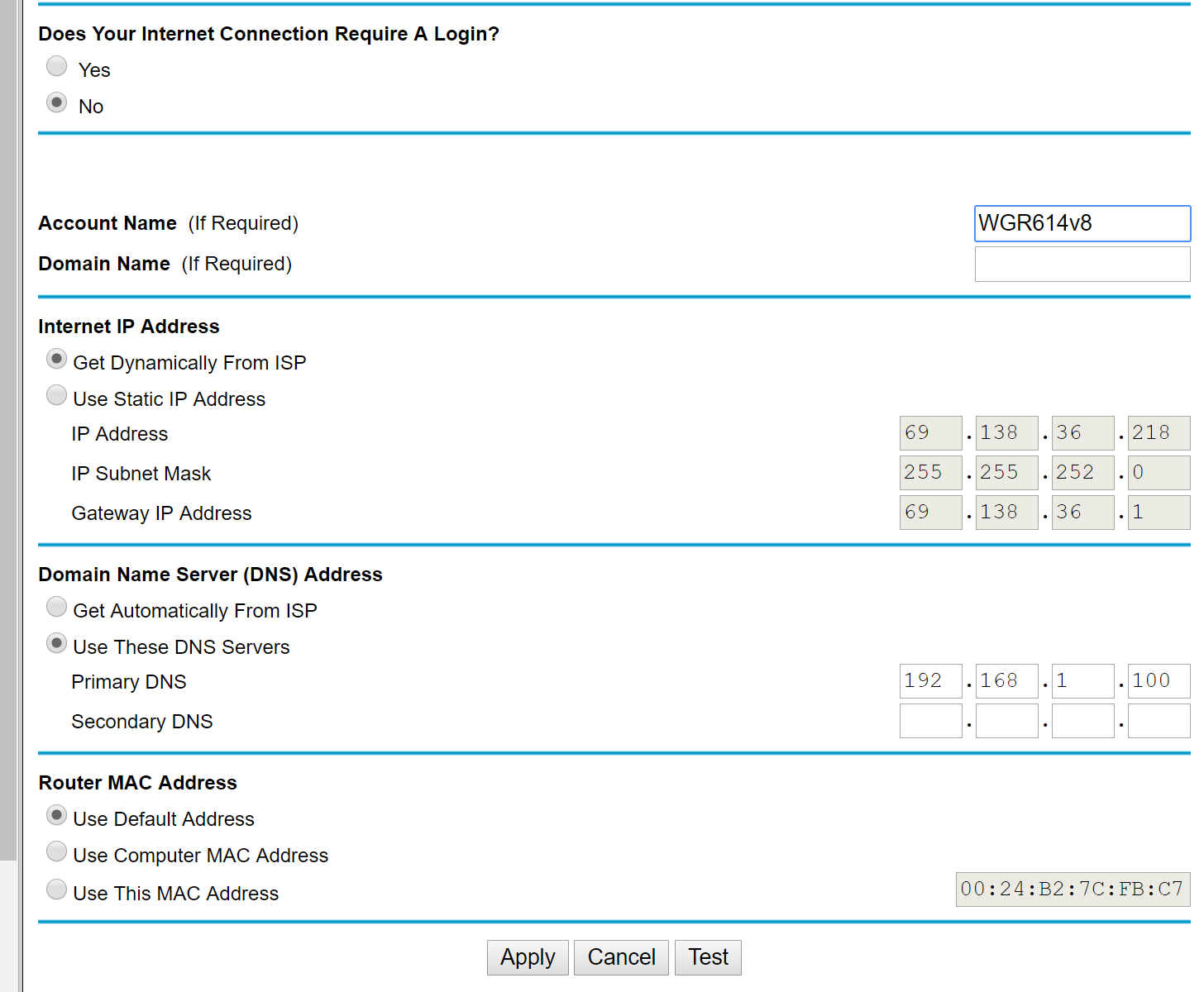Focus the Account Name field
The height and width of the screenshot is (992, 1204).
point(1082,223)
